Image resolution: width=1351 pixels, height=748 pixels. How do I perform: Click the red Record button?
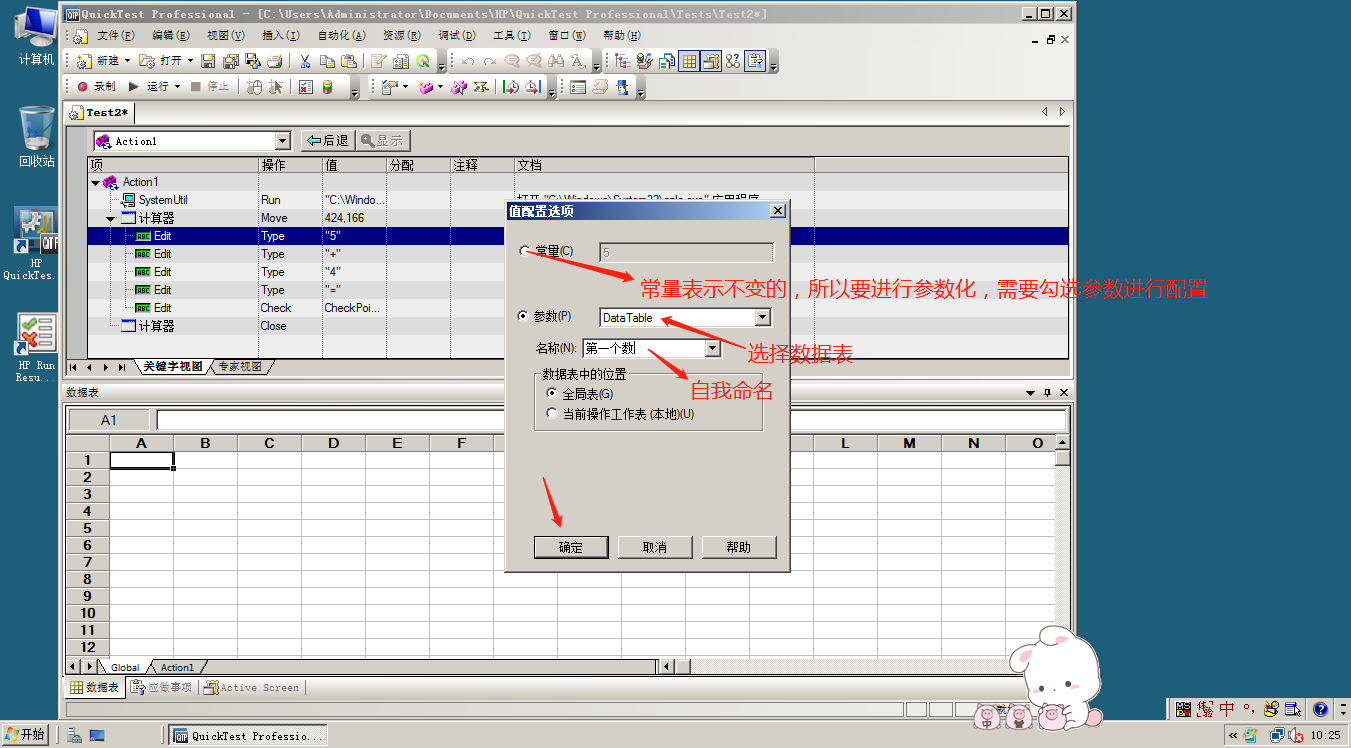point(82,86)
